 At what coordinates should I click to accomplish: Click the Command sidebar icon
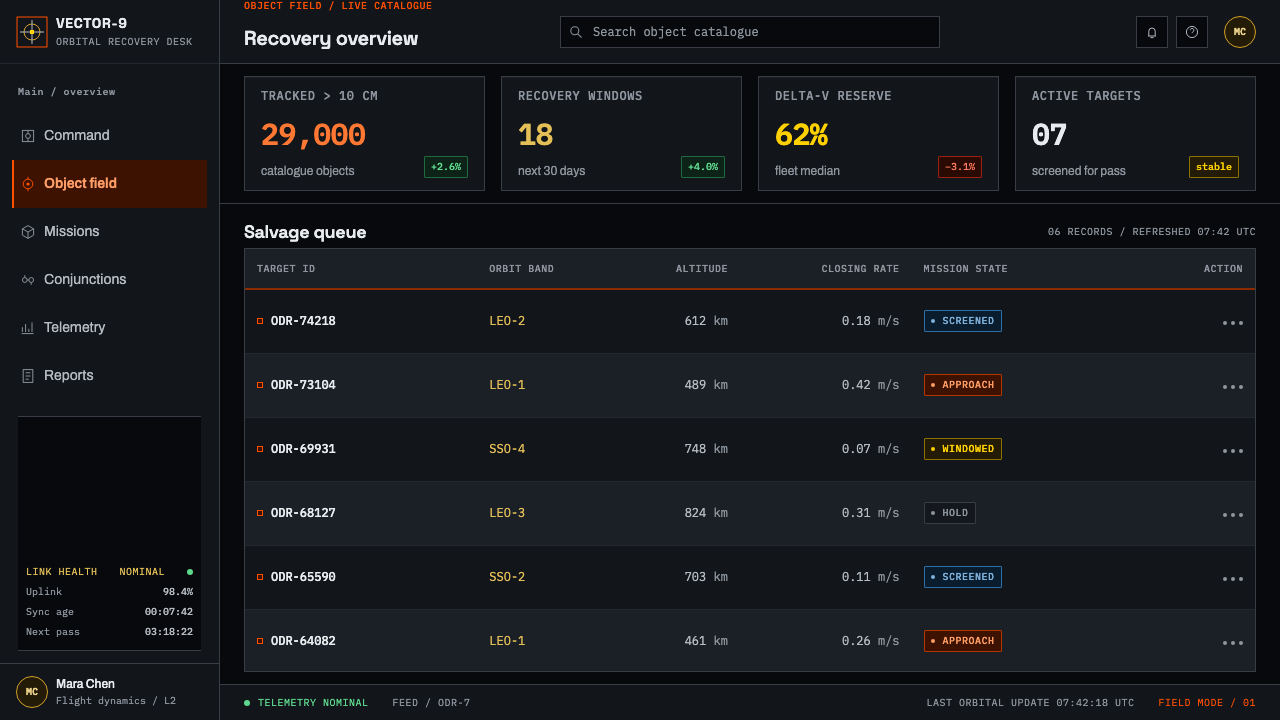tap(28, 136)
